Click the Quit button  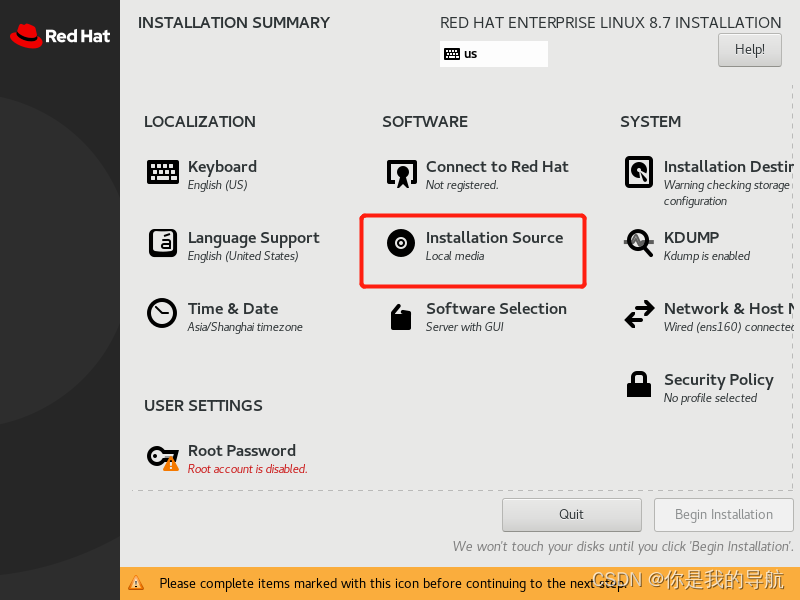pyautogui.click(x=571, y=515)
